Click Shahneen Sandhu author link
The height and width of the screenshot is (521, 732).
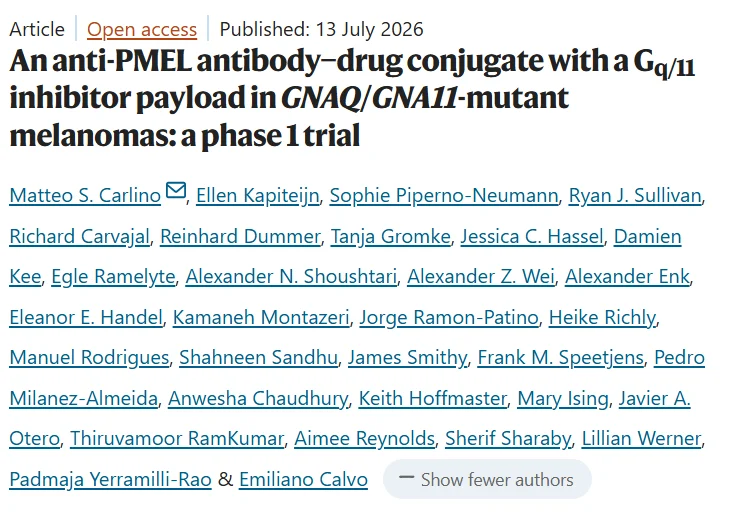click(259, 358)
